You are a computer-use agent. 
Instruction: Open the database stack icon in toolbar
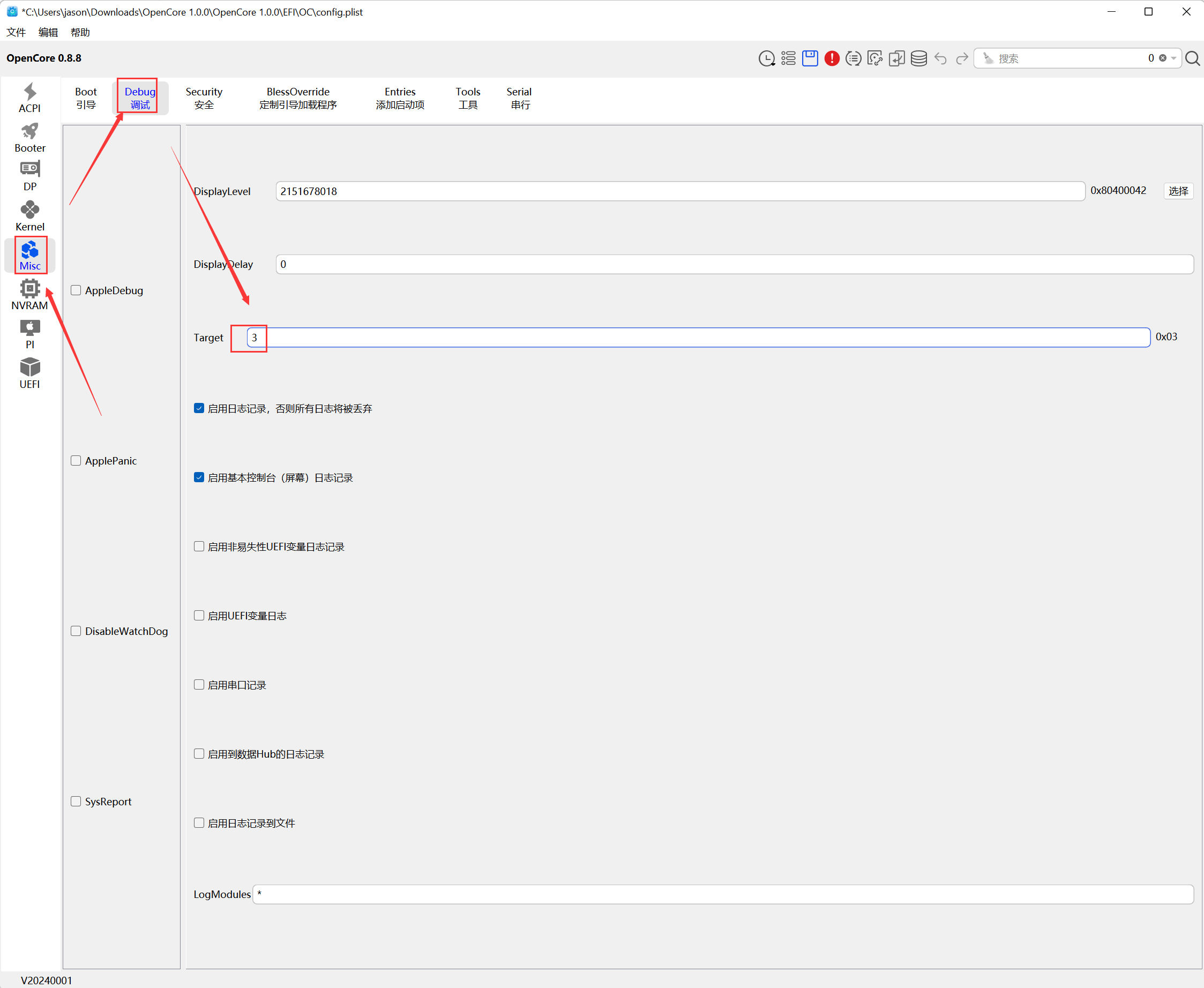pos(918,58)
